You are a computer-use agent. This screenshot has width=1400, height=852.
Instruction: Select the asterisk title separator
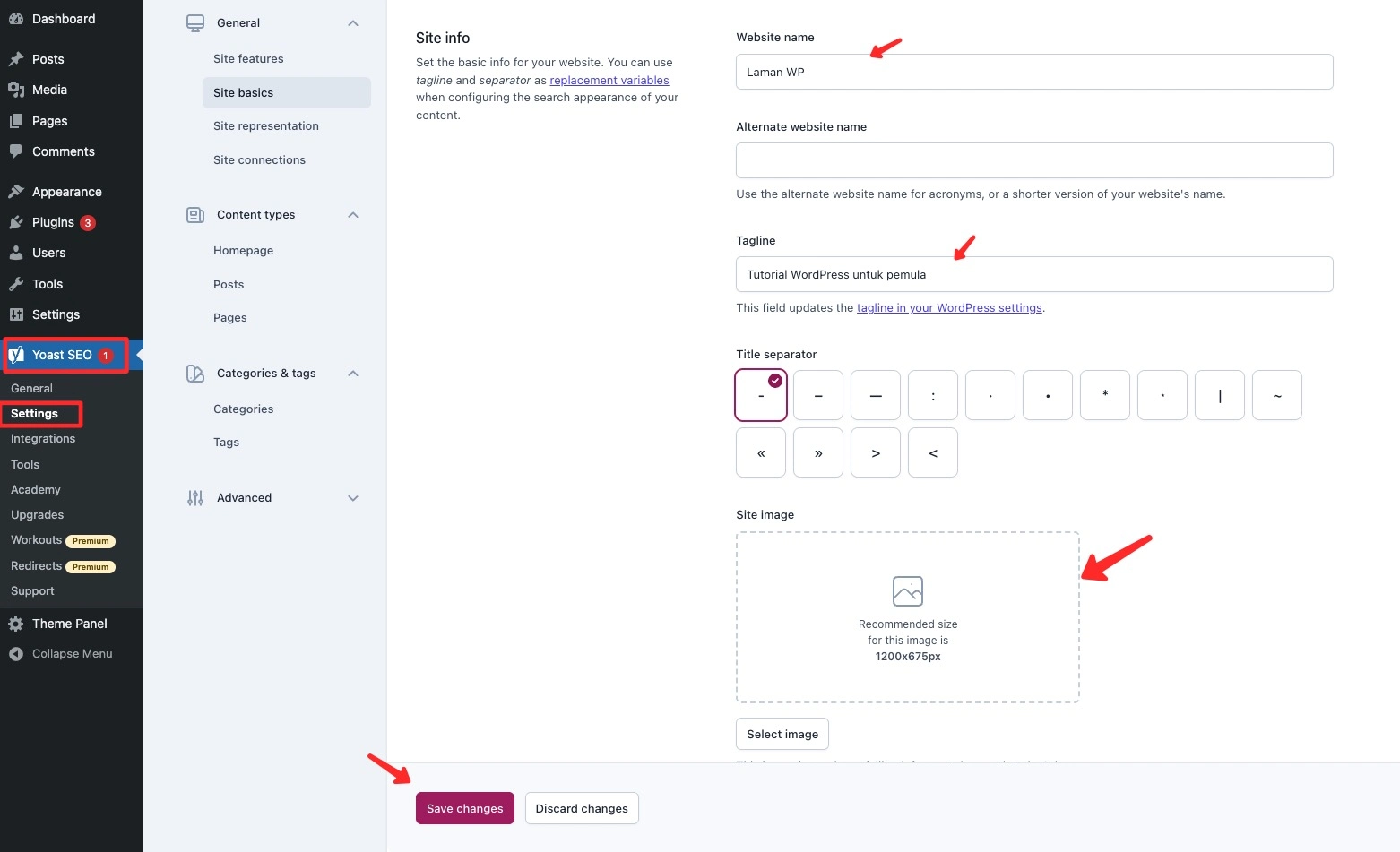tap(1105, 395)
